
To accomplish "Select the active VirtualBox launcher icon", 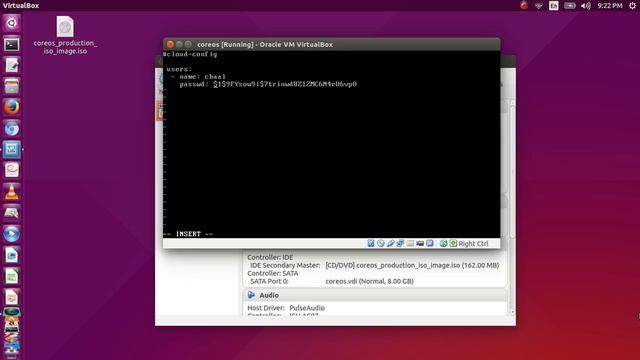I will [x=11, y=150].
